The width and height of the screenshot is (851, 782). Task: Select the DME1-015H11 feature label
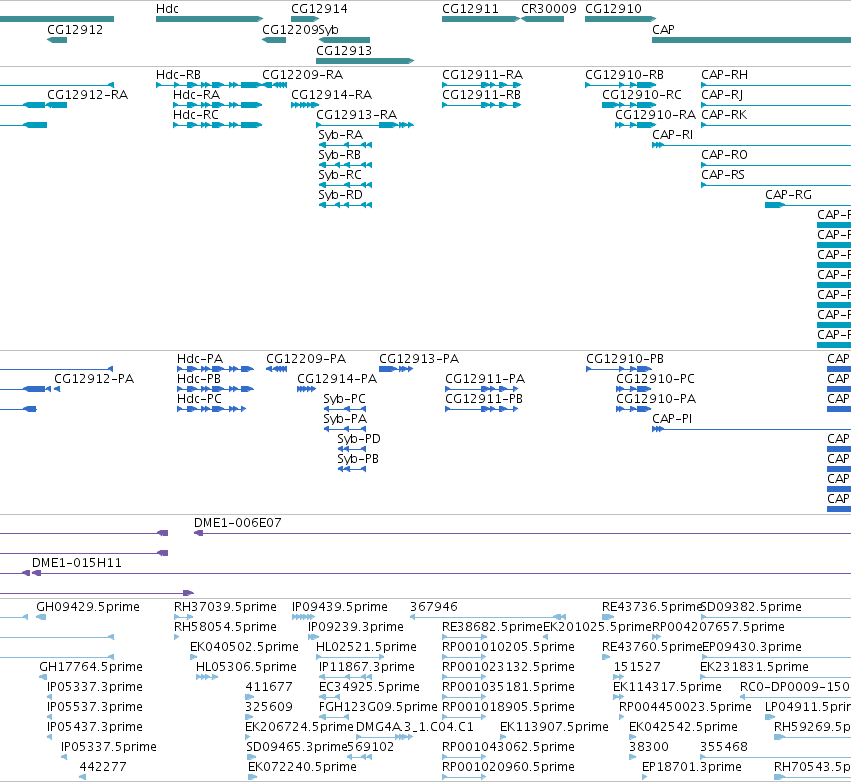pyautogui.click(x=77, y=563)
